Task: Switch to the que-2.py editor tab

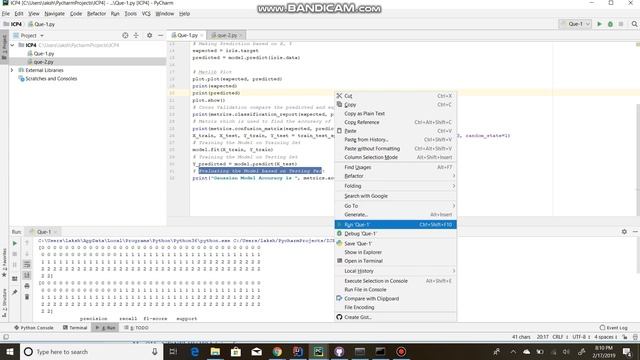Action: (x=227, y=36)
